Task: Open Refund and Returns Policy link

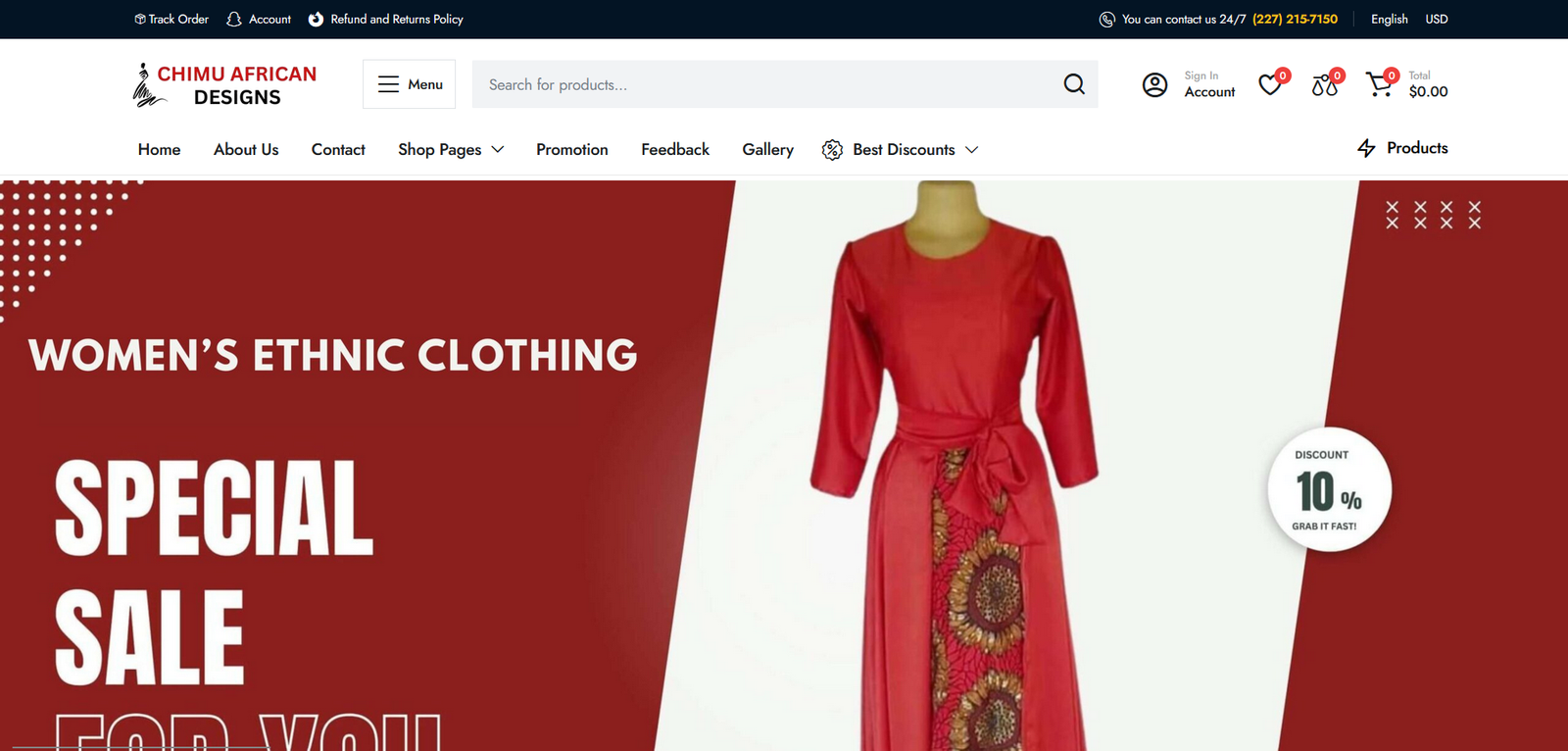Action: tap(397, 20)
